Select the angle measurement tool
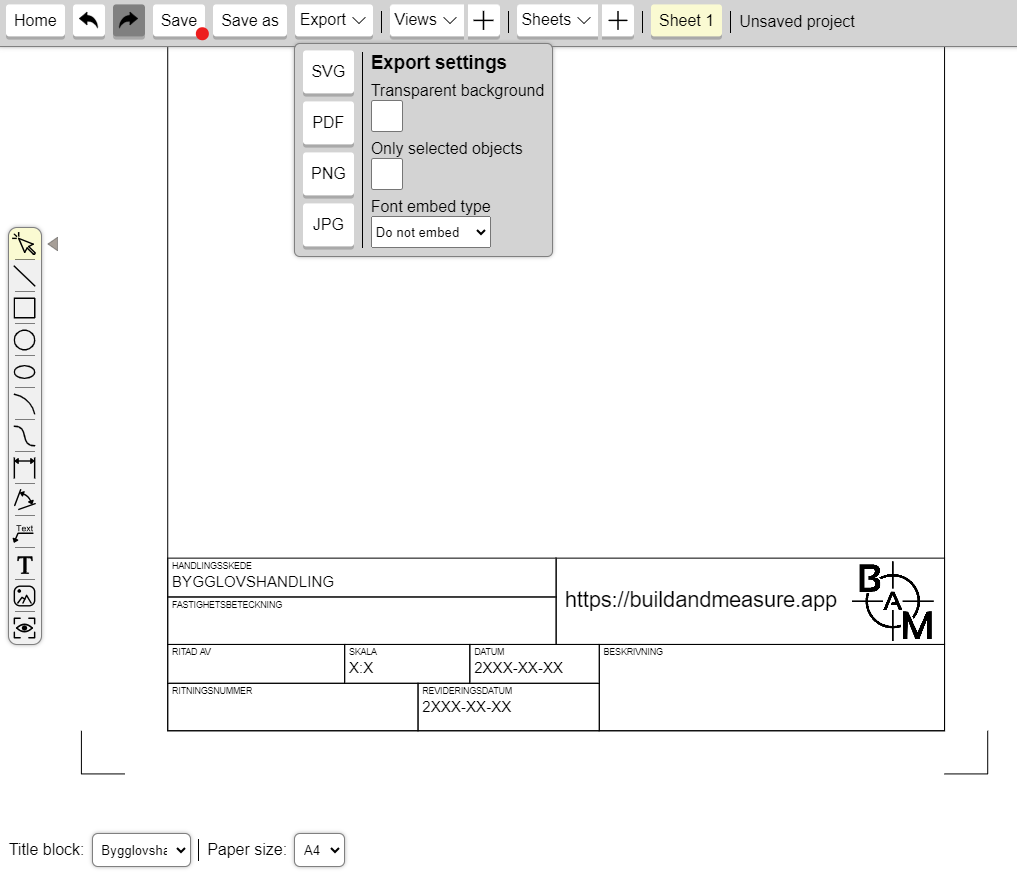 (x=25, y=500)
